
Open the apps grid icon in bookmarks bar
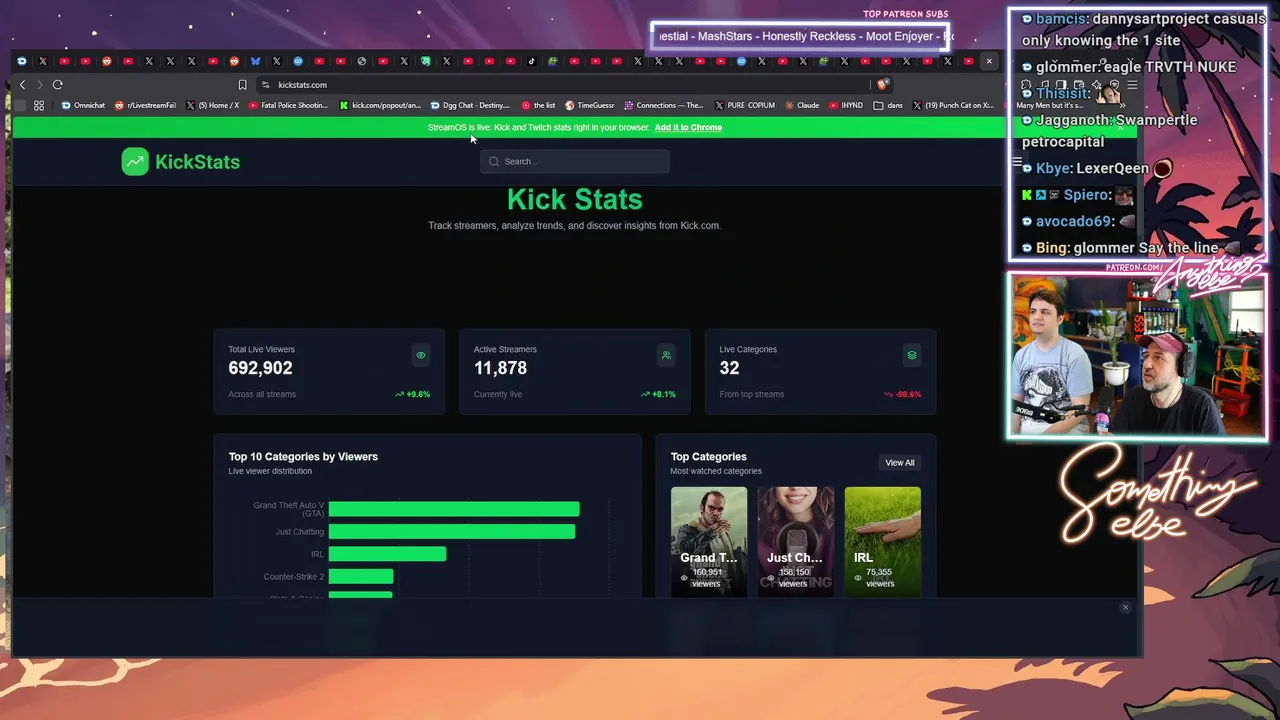point(39,105)
